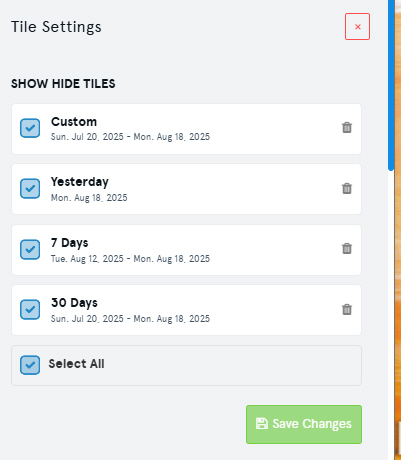
Task: Click the 7 Days date range text
Action: [130, 259]
